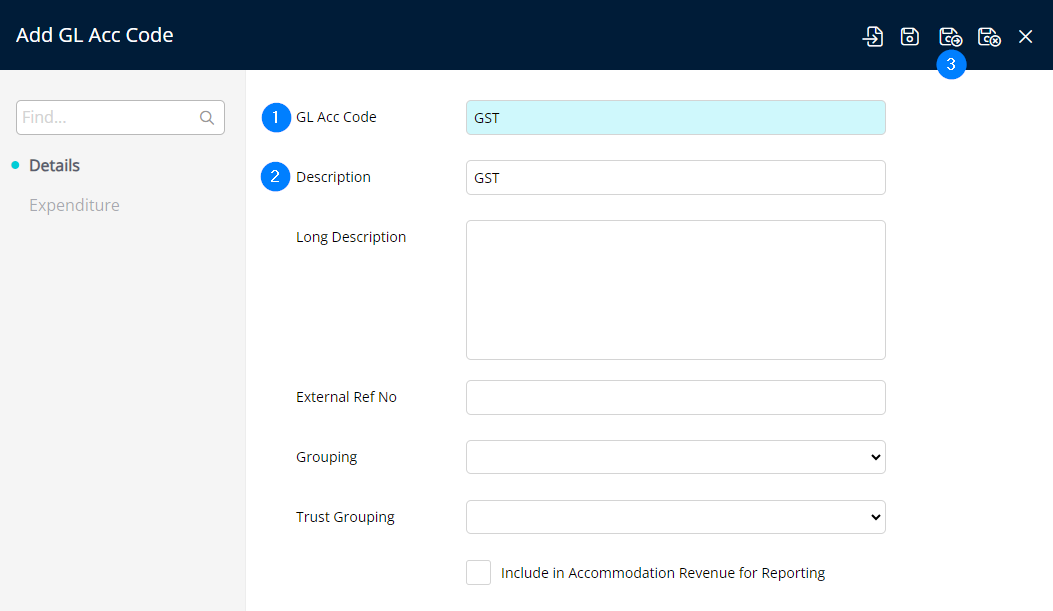The width and height of the screenshot is (1053, 611).
Task: Click the magnifying glass search icon
Action: pos(207,118)
